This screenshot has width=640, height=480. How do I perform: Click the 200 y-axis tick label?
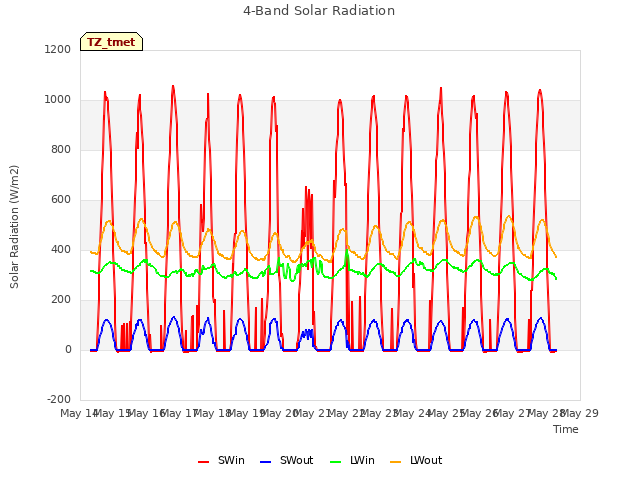61,300
